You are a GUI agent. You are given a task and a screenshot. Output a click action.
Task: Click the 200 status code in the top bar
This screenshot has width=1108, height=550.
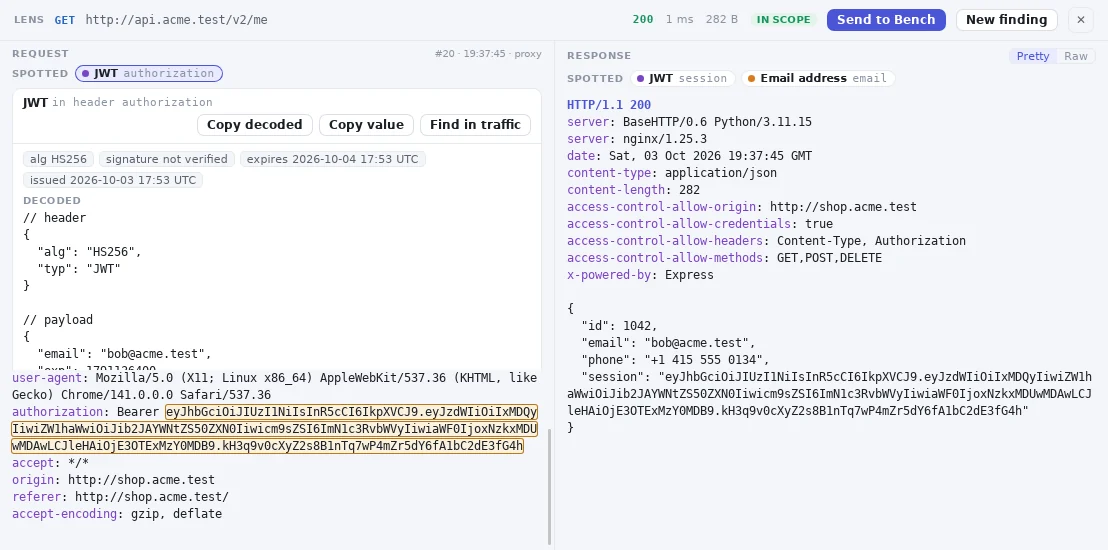click(x=643, y=20)
